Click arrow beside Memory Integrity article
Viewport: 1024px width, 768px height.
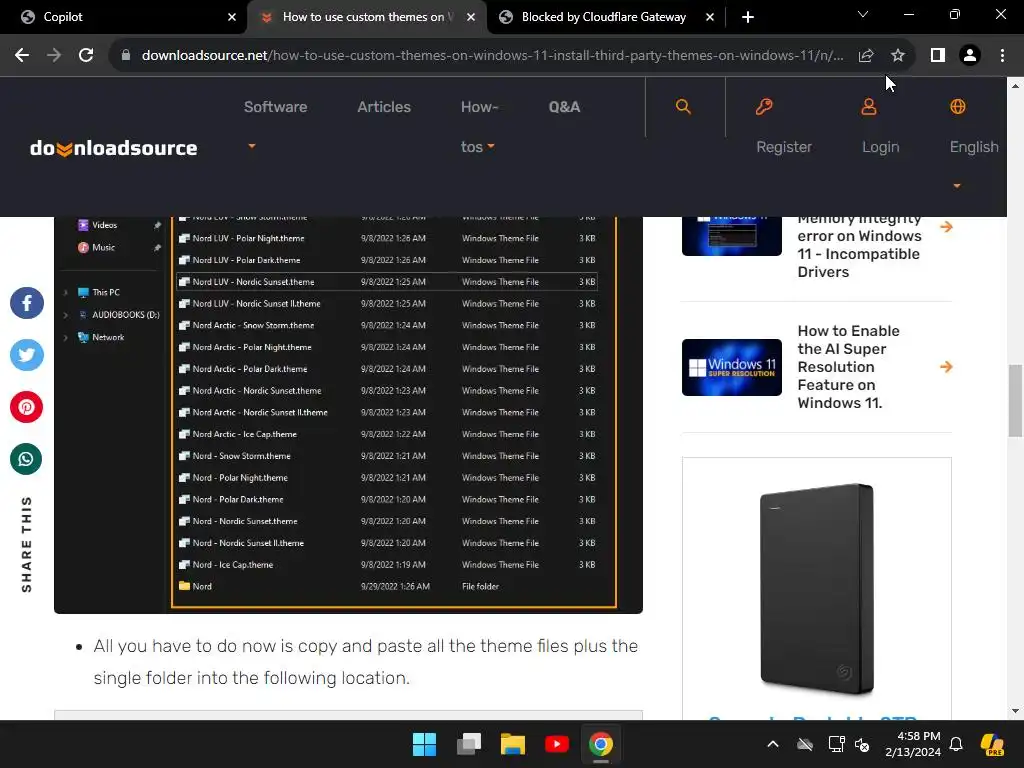[x=946, y=227]
